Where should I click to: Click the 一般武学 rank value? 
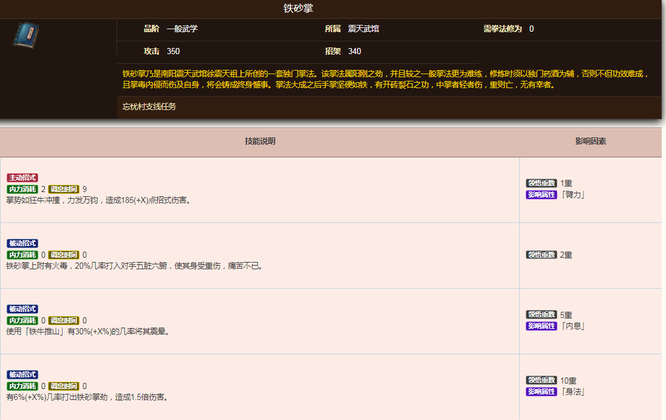182,29
